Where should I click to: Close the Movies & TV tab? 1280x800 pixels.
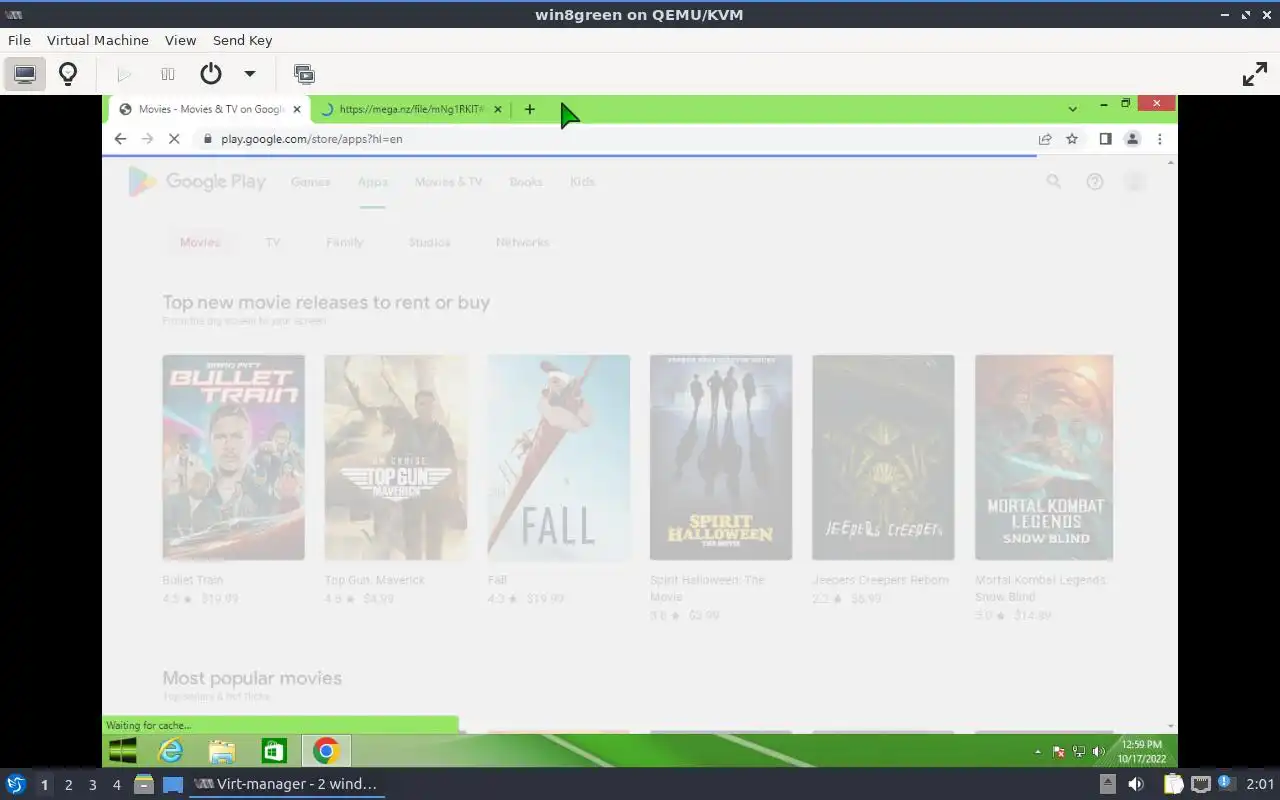click(297, 109)
